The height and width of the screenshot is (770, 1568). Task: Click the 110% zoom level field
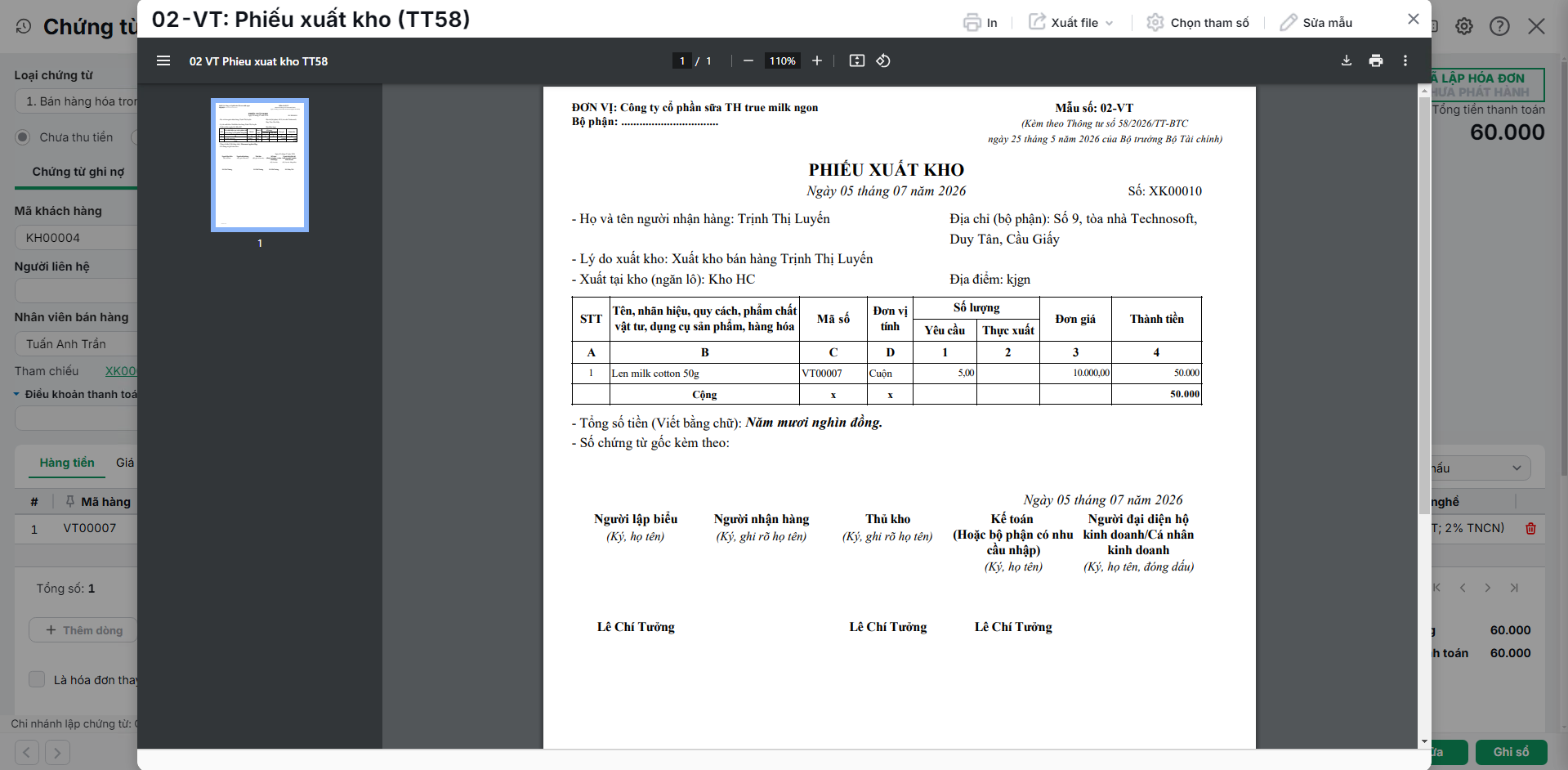pos(782,60)
